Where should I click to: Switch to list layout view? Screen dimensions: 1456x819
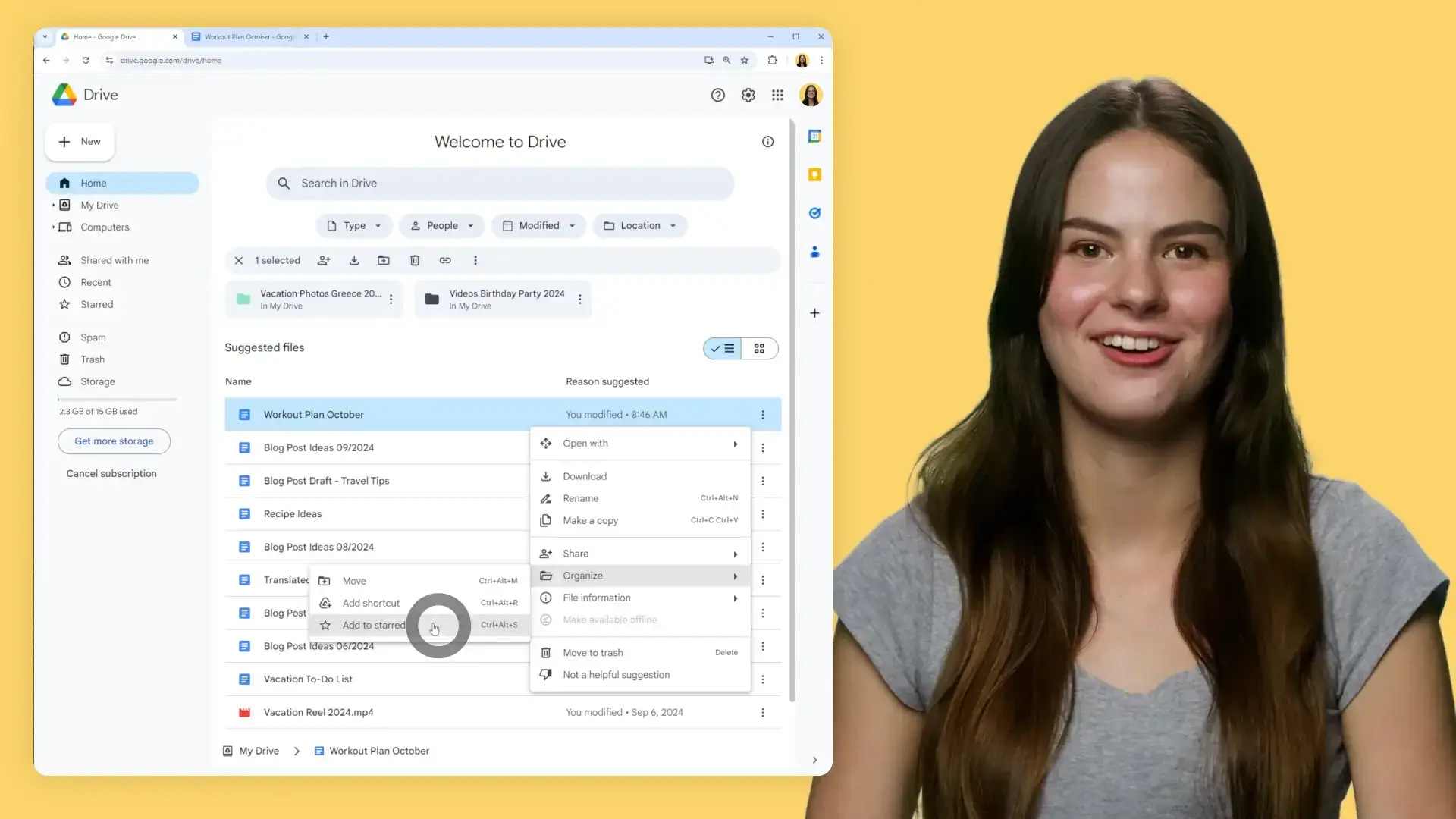pos(723,348)
